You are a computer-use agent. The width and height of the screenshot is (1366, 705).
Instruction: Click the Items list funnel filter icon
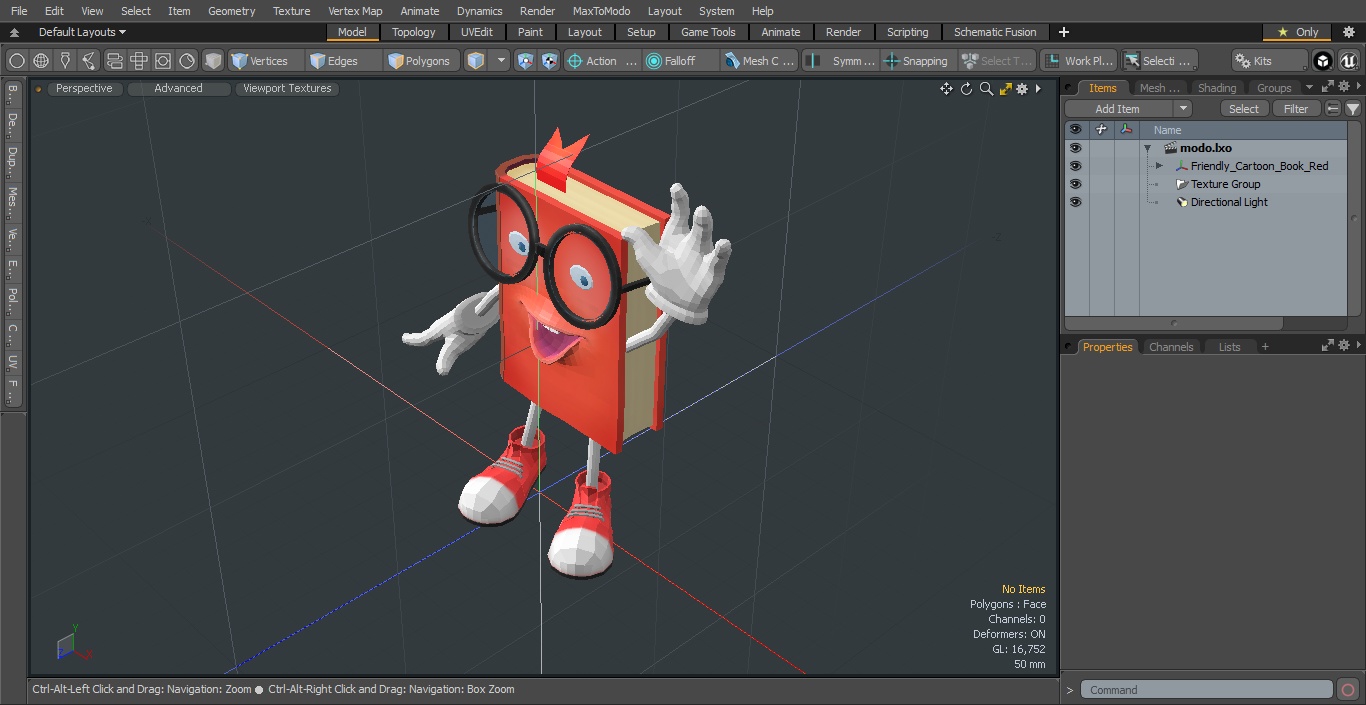(1353, 109)
